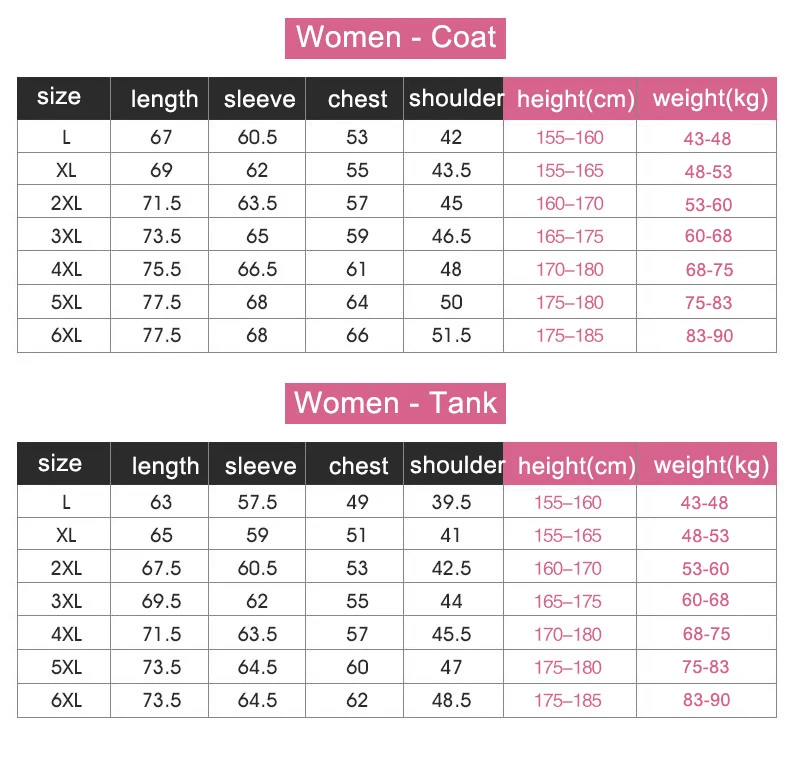Screen dimensions: 790x759
Task: Select the length header in the Tank table
Action: point(165,466)
